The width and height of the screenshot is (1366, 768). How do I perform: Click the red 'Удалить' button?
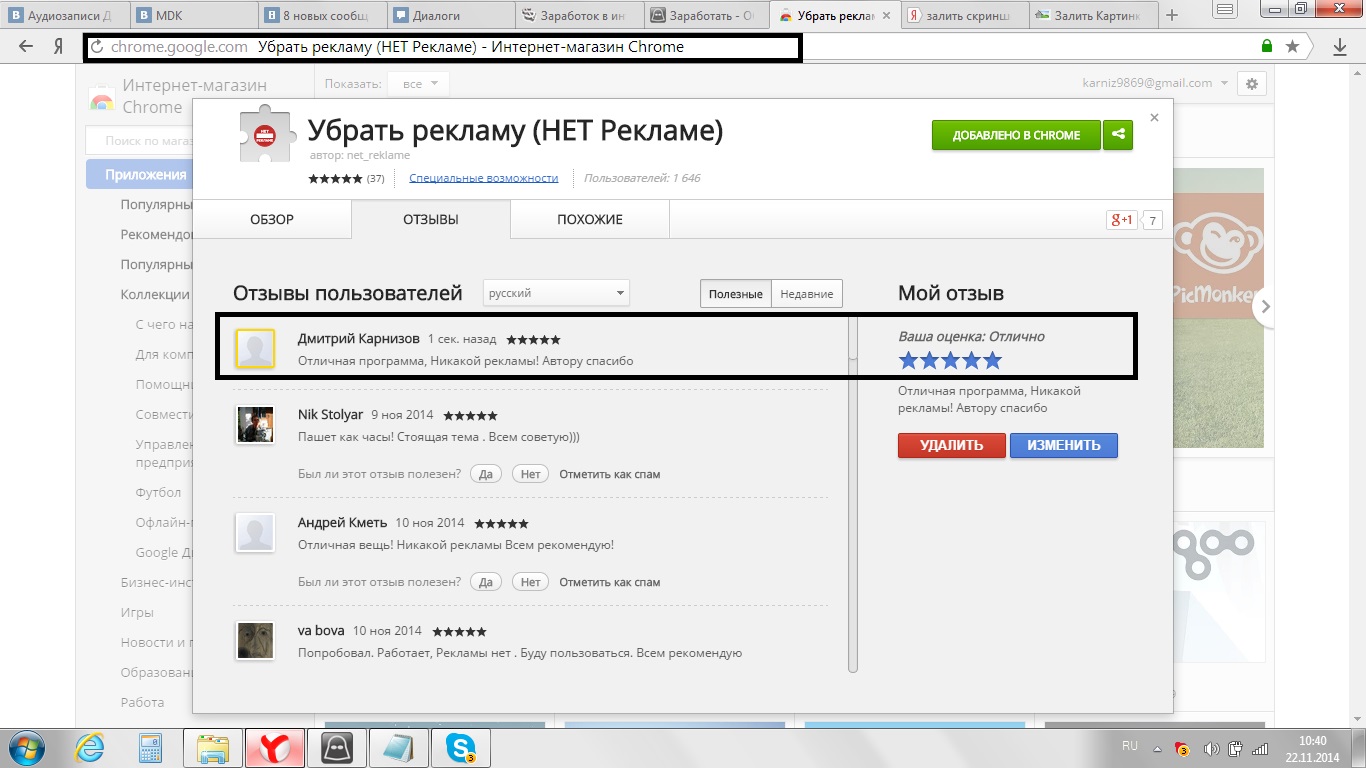point(951,445)
